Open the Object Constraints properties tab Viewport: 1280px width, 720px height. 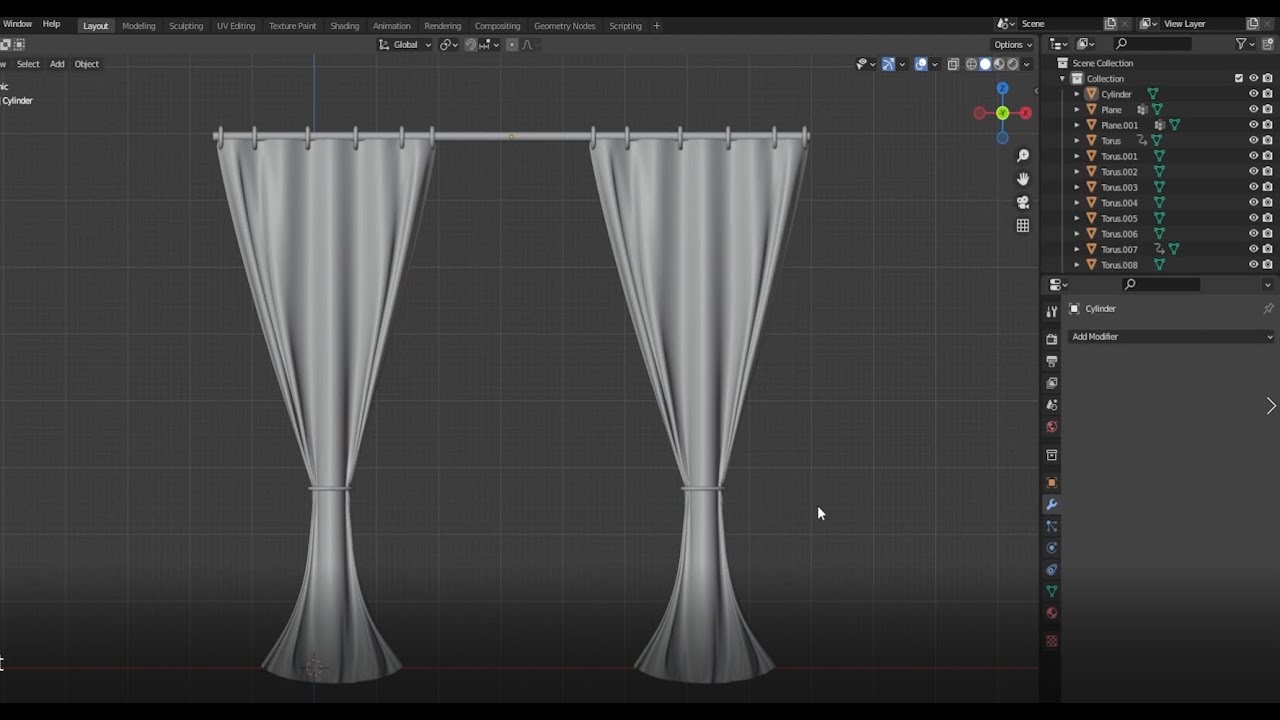click(x=1051, y=570)
